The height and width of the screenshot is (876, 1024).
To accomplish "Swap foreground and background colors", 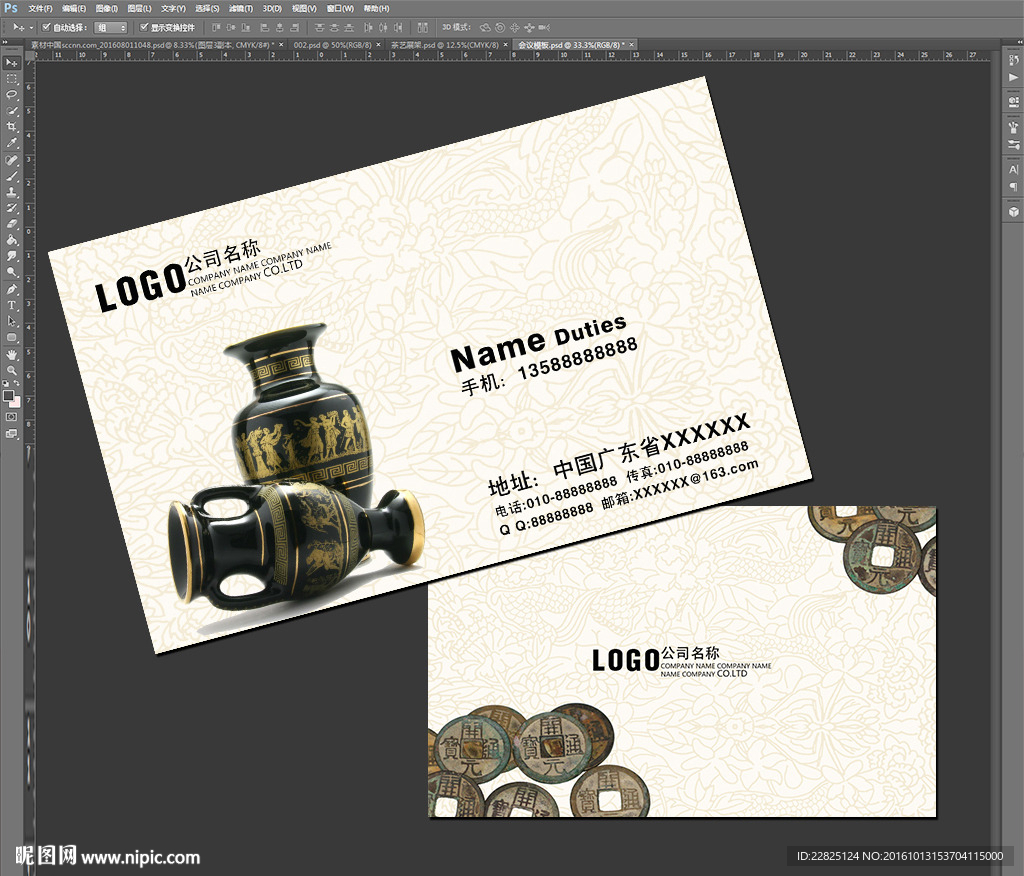I will point(17,384).
